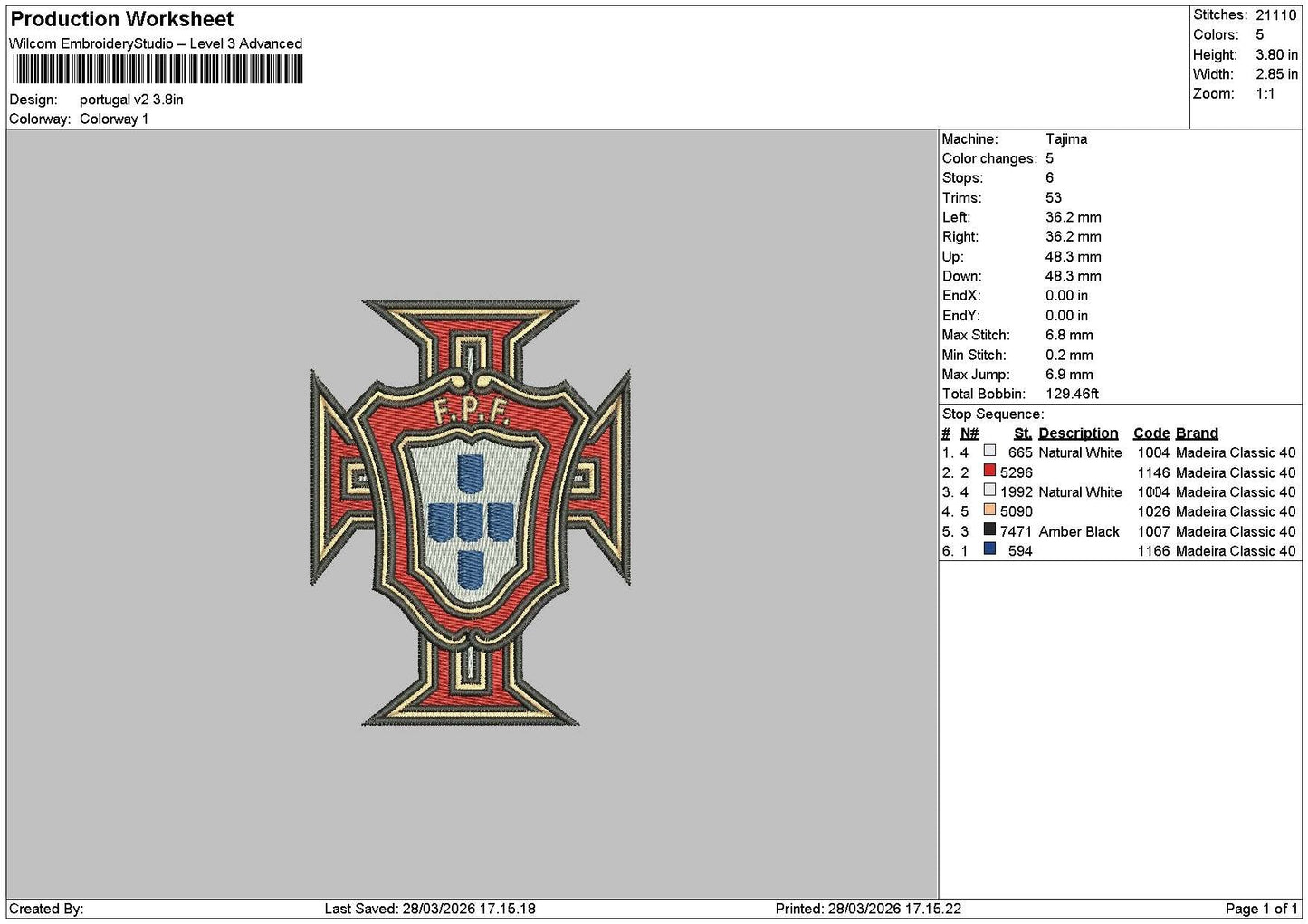Select the stitch count "665" in stop 1
This screenshot has width=1308, height=924.
1020,452
